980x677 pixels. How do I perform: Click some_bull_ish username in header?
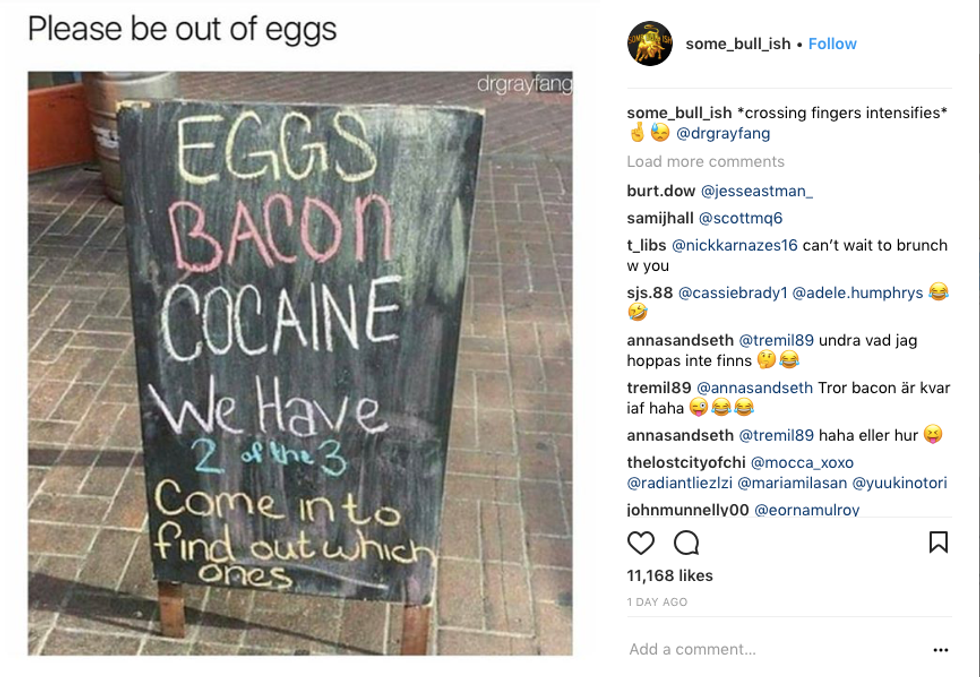[738, 44]
